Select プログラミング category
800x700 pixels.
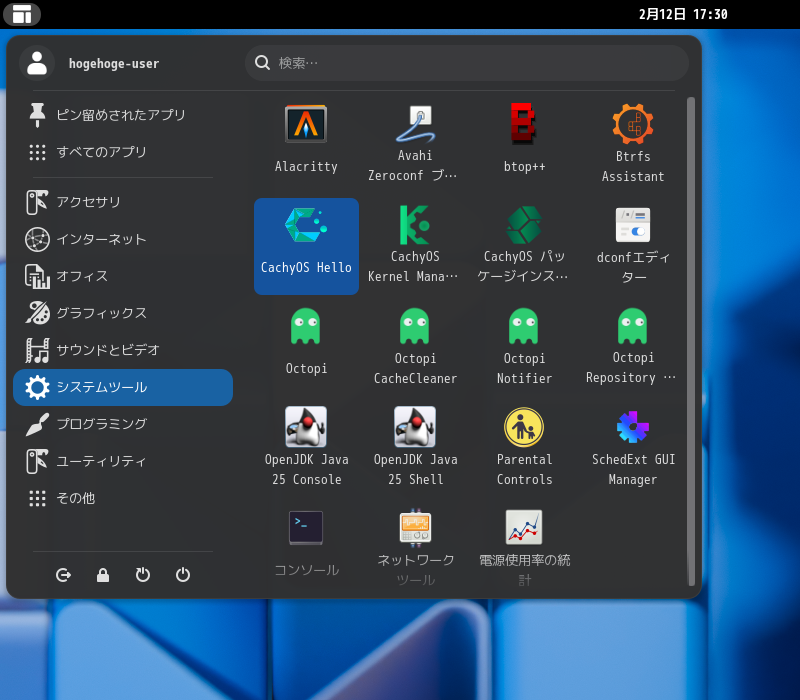click(x=123, y=424)
